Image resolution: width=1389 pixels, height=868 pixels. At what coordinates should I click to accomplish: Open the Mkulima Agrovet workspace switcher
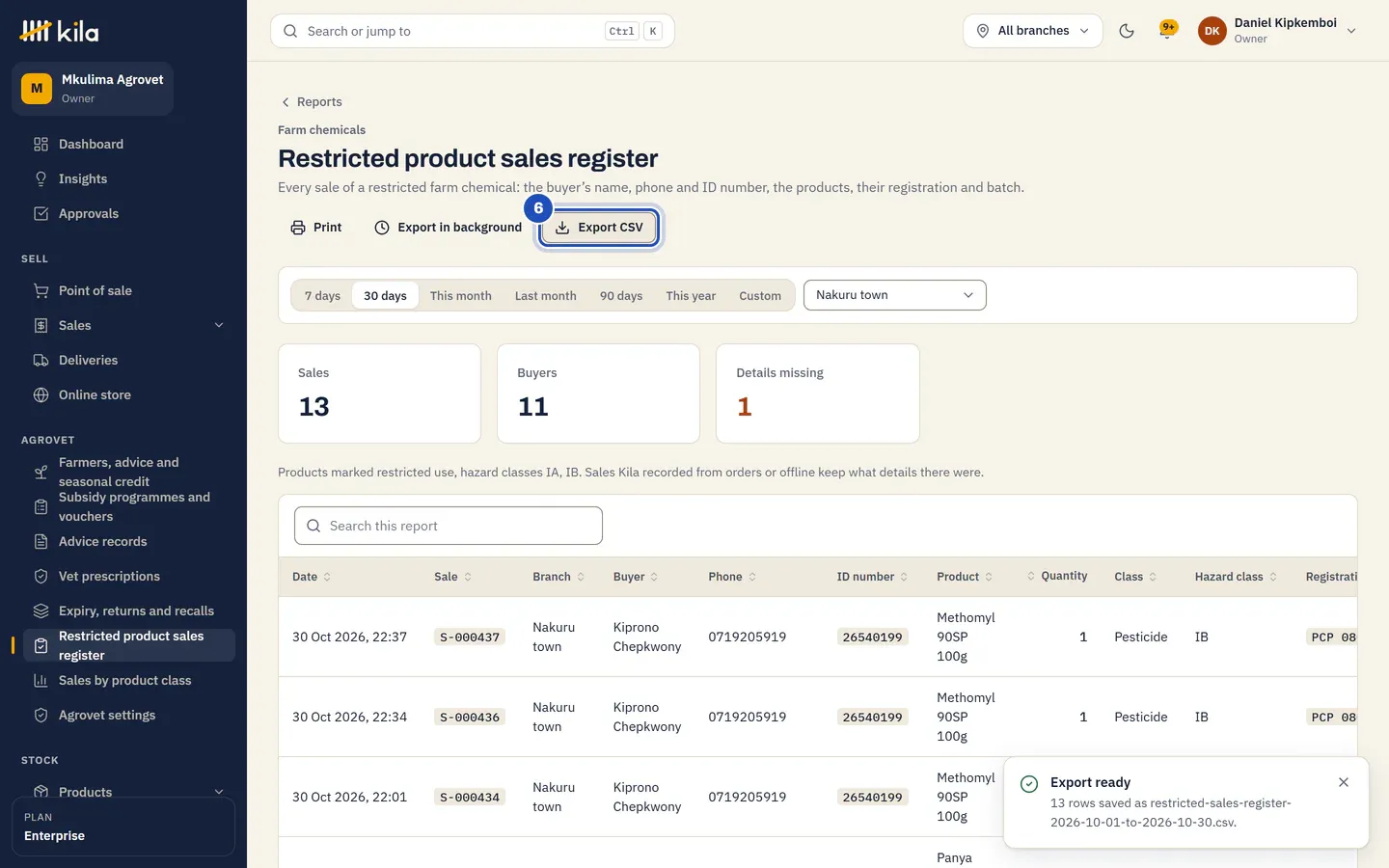click(93, 89)
